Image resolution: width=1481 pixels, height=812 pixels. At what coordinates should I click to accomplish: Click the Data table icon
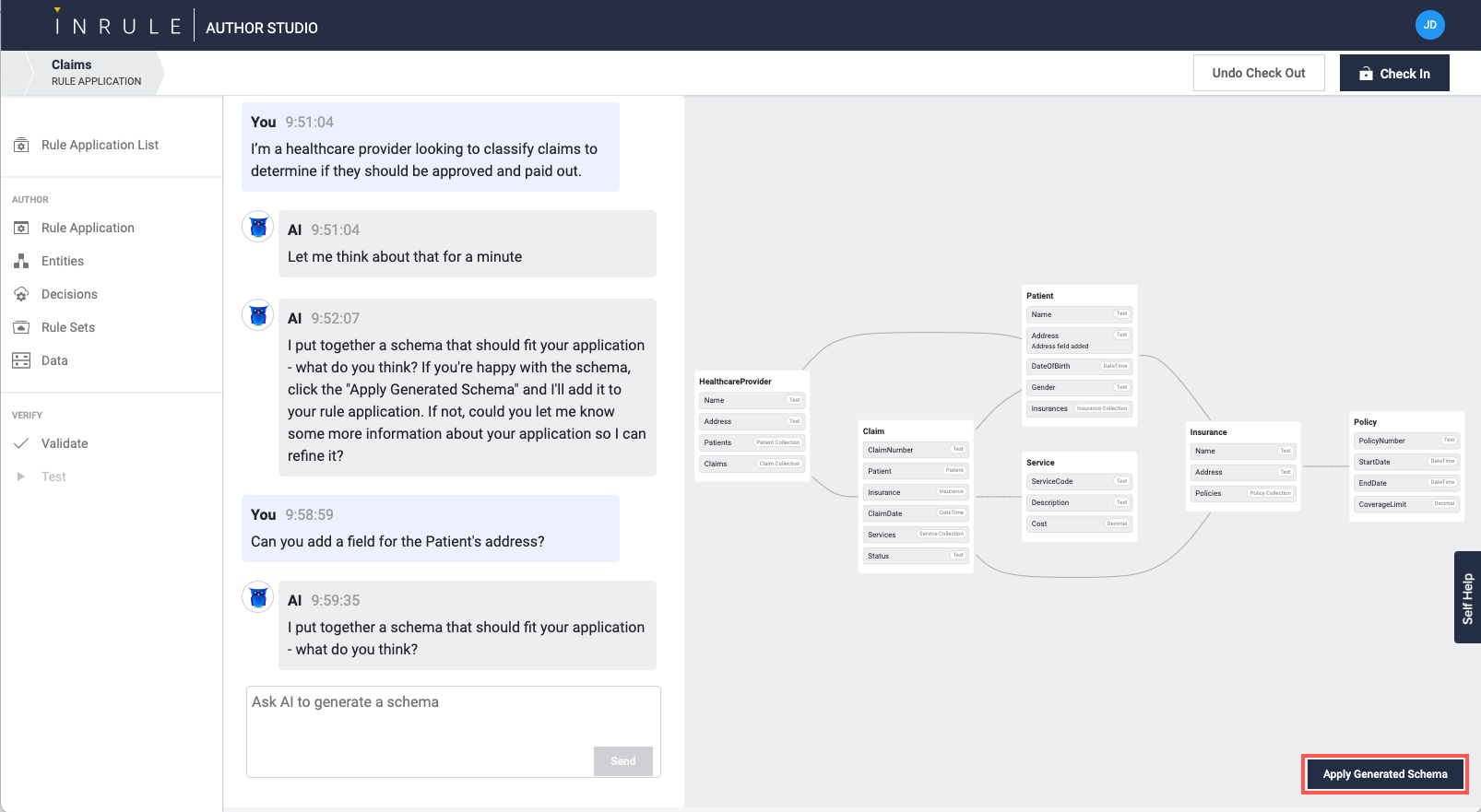click(21, 360)
